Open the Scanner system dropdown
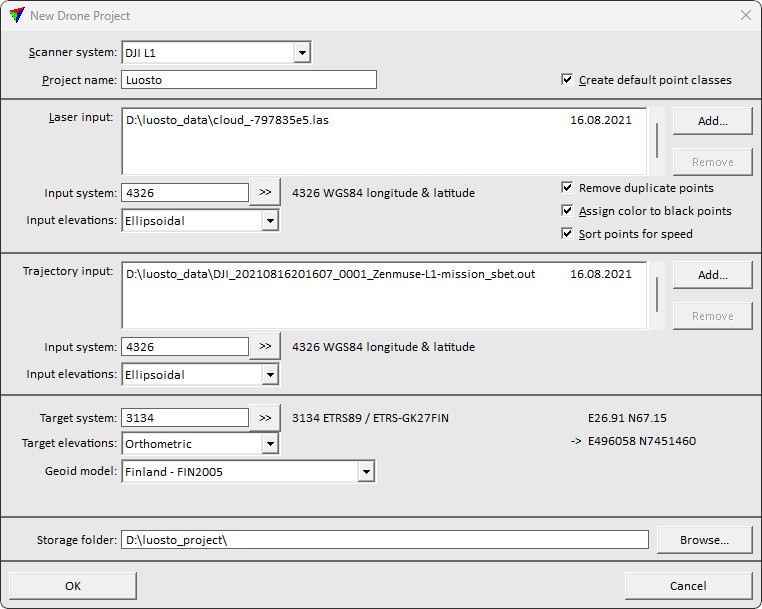 coord(302,52)
